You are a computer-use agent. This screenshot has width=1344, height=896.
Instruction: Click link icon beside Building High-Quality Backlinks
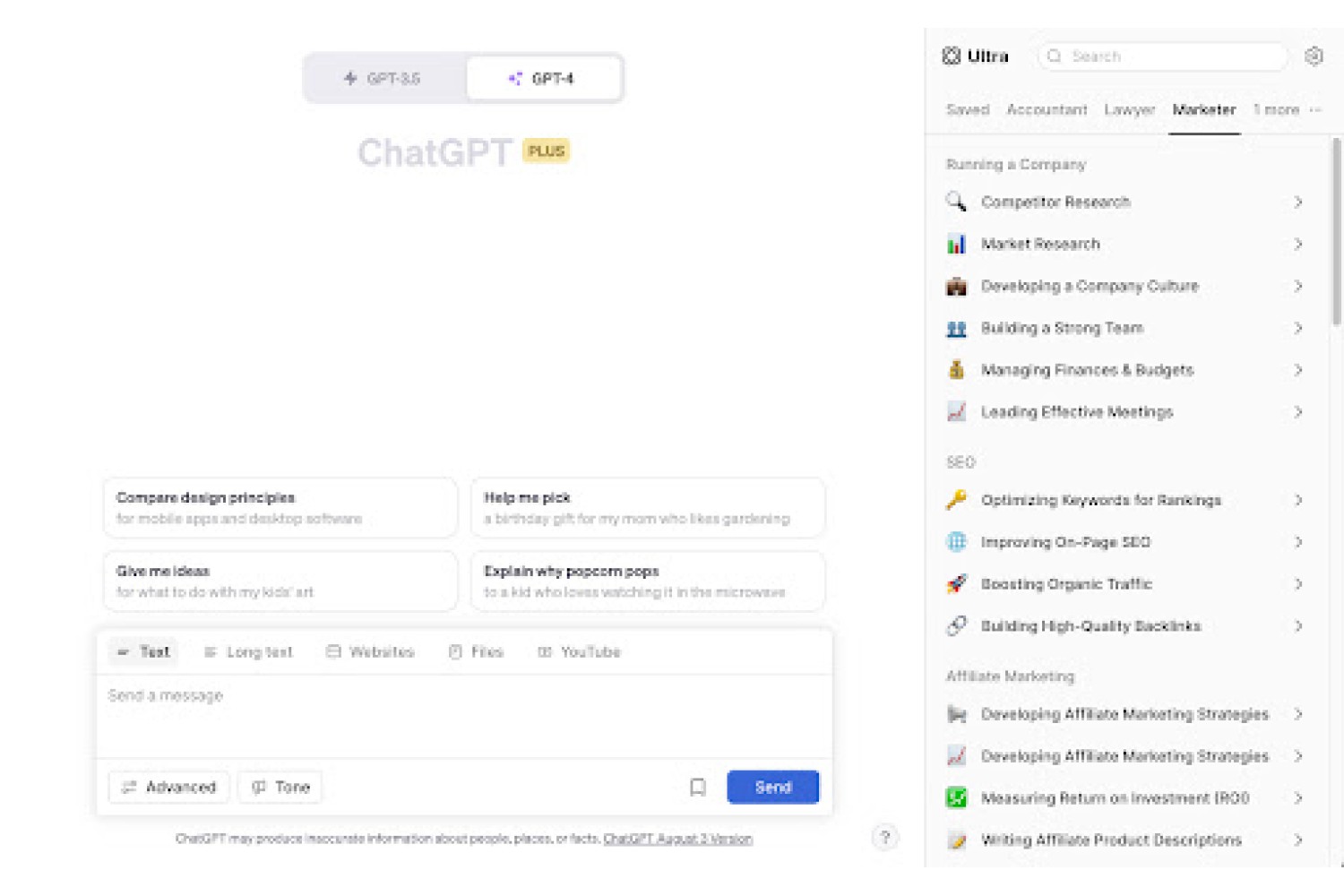click(x=957, y=626)
